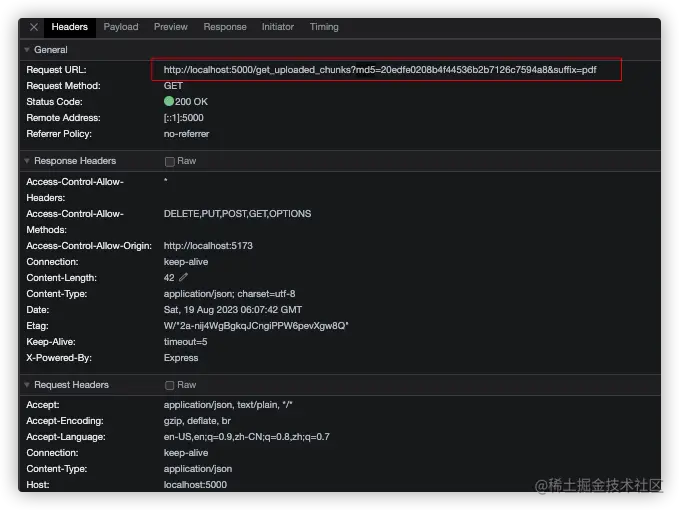Select the Date header value
Image resolution: width=679 pixels, height=510 pixels.
coord(233,310)
